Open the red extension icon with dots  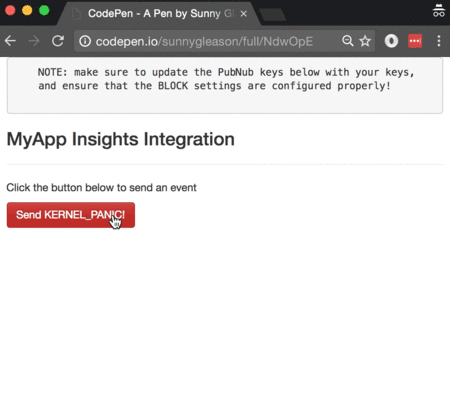(x=415, y=41)
